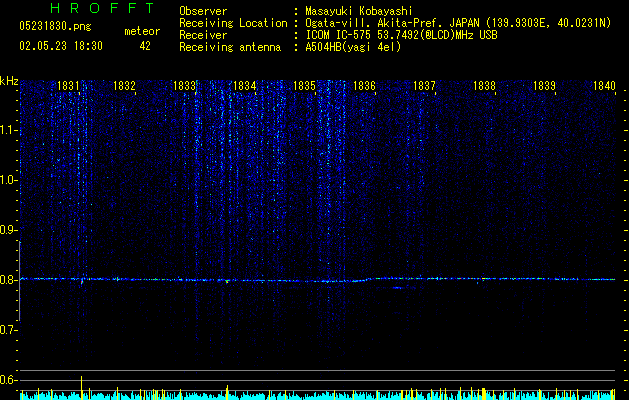Click the 1833 time marker

tap(185, 86)
